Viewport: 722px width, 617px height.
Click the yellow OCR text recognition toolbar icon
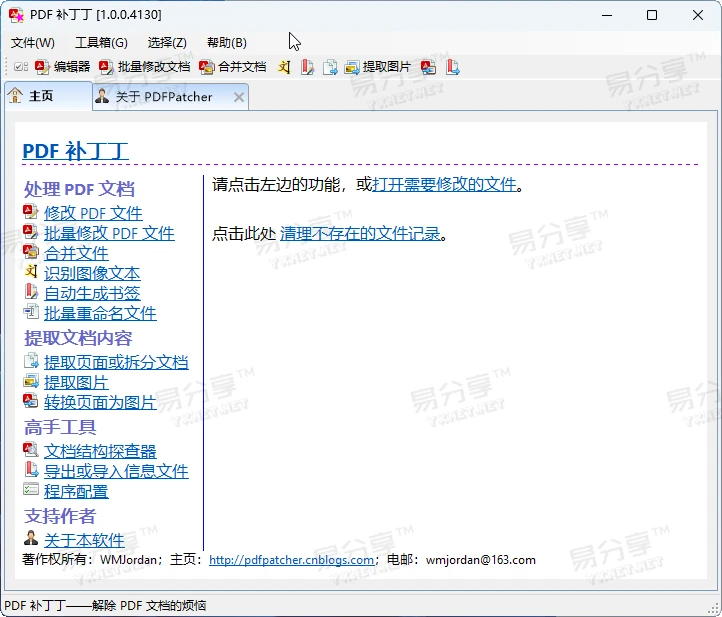tap(284, 68)
